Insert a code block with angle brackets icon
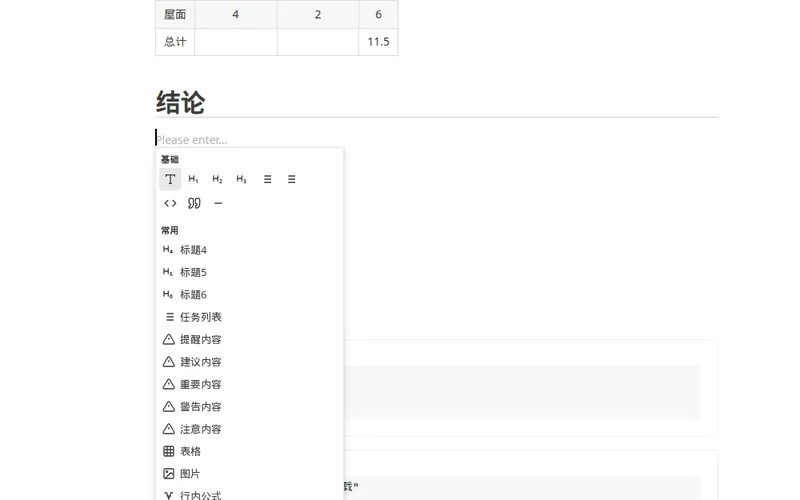This screenshot has height=500, width=800. coord(170,203)
